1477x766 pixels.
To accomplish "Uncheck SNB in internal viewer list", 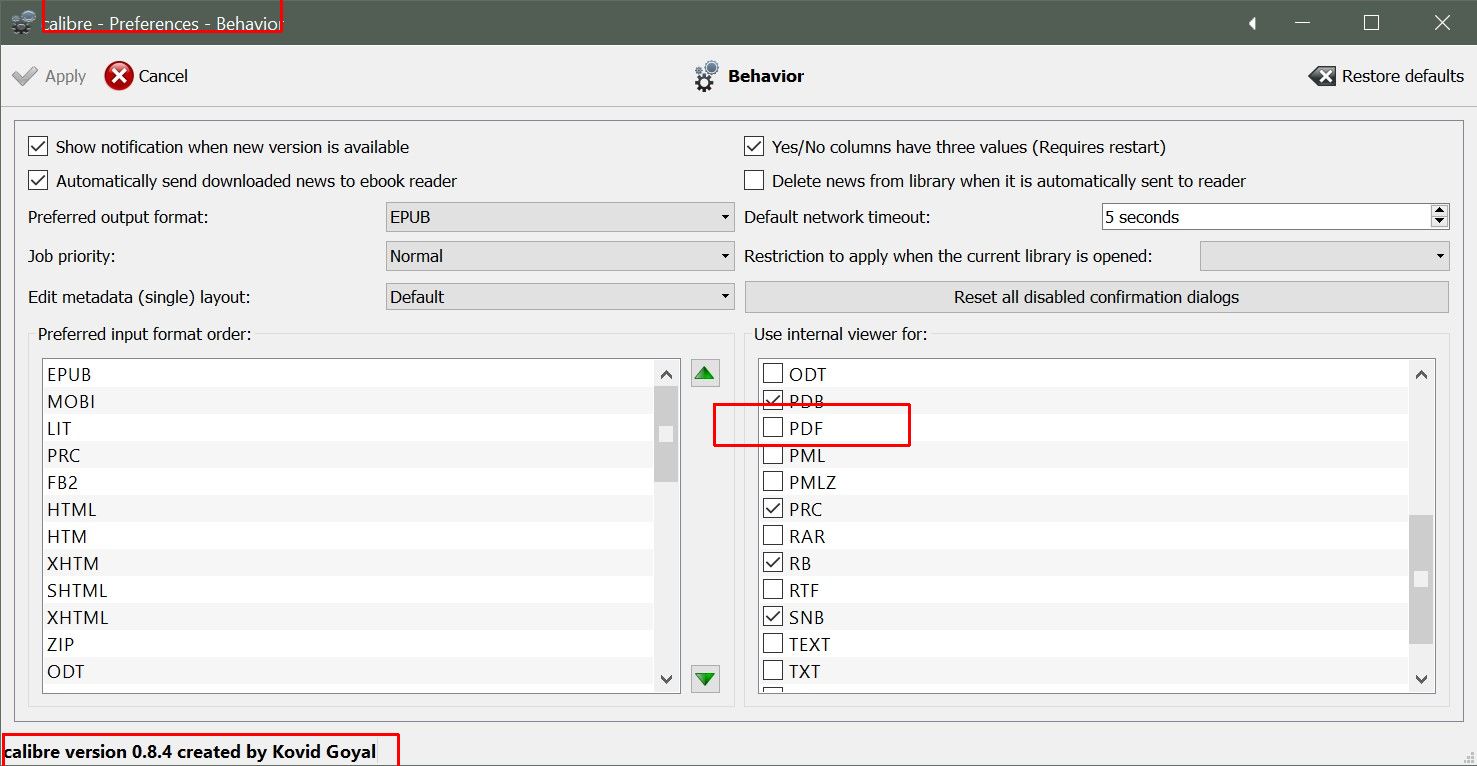I will click(x=773, y=617).
